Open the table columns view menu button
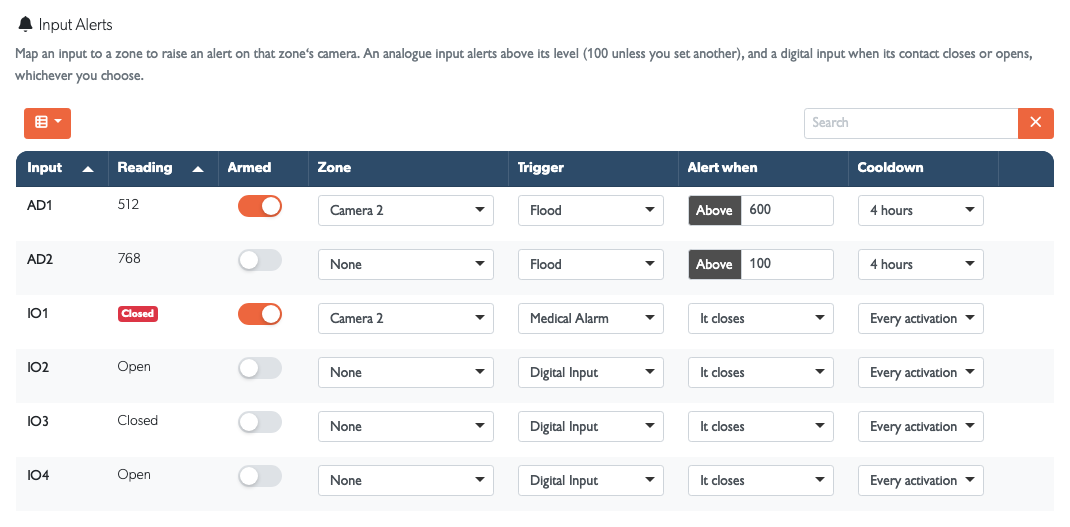Viewport: 1070px width, 527px height. tap(47, 123)
